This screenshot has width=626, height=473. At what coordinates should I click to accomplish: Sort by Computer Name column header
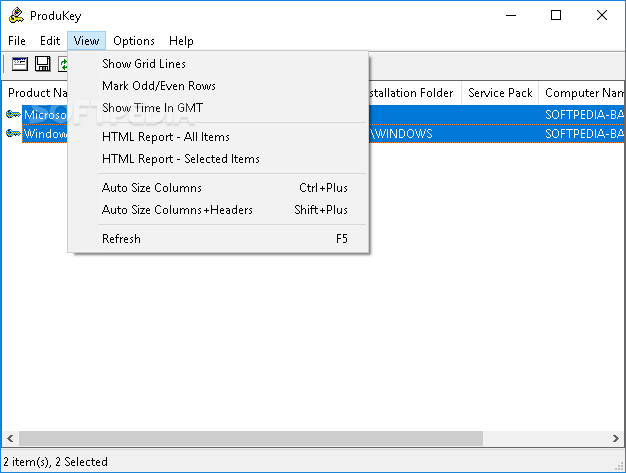pos(582,93)
